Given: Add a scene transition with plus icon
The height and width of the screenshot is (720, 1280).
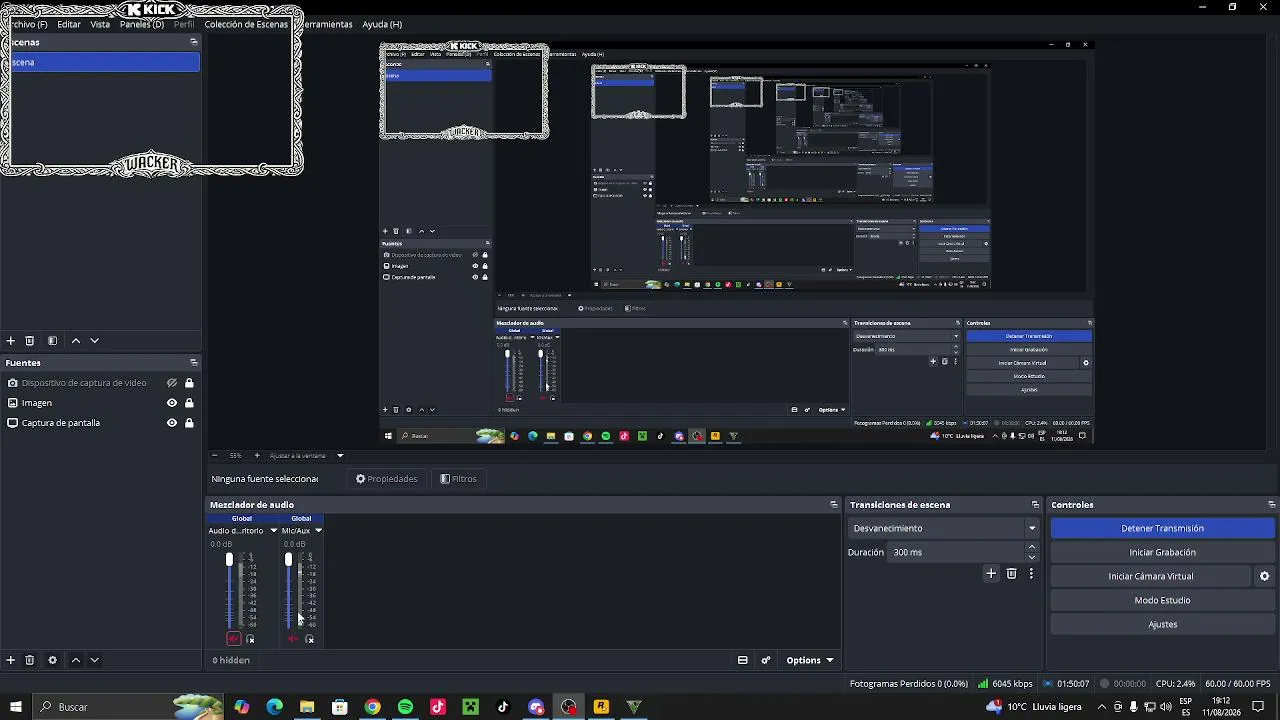Looking at the screenshot, I should pyautogui.click(x=991, y=574).
